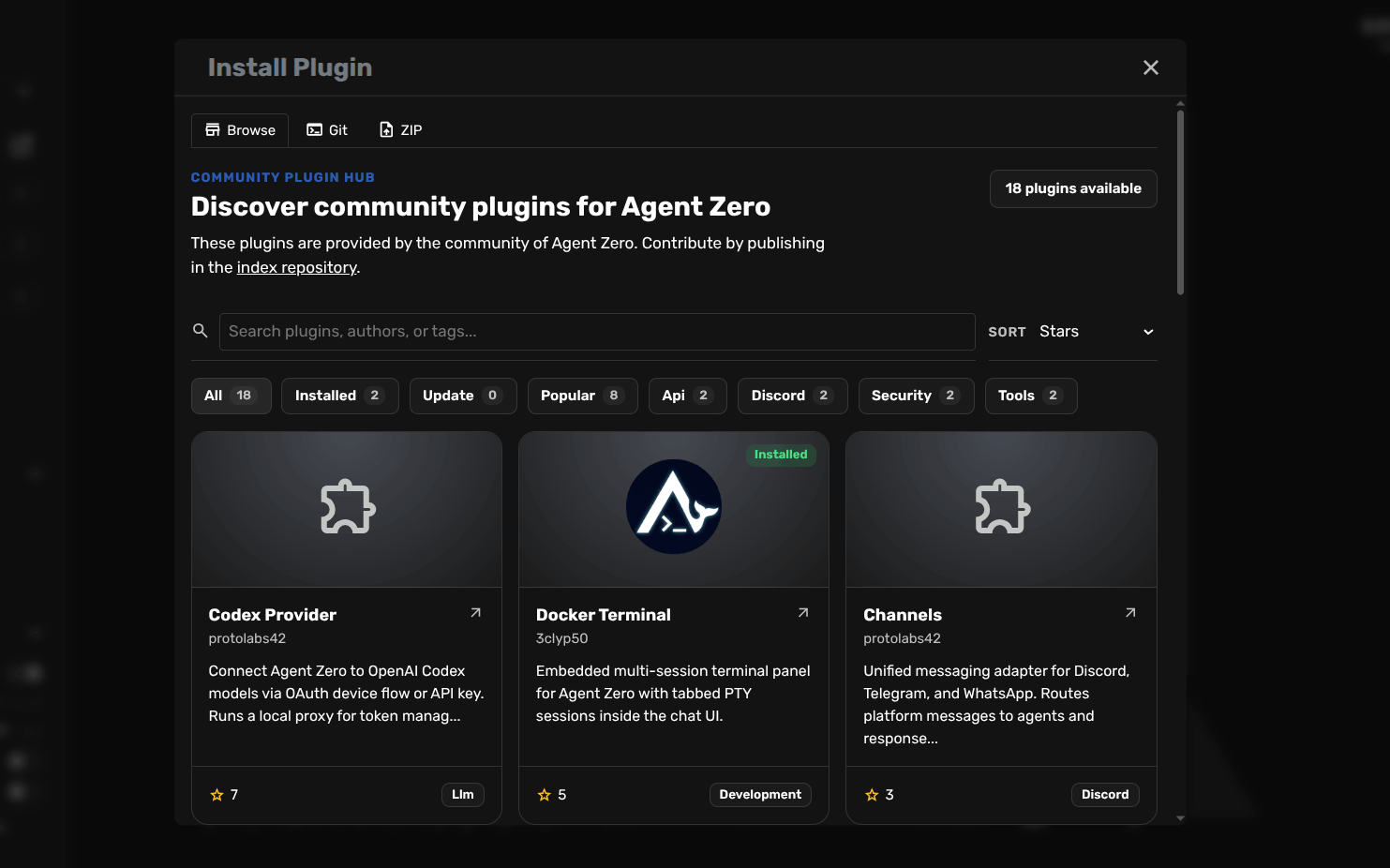Switch to the Git tab
This screenshot has height=868, width=1390.
[327, 129]
